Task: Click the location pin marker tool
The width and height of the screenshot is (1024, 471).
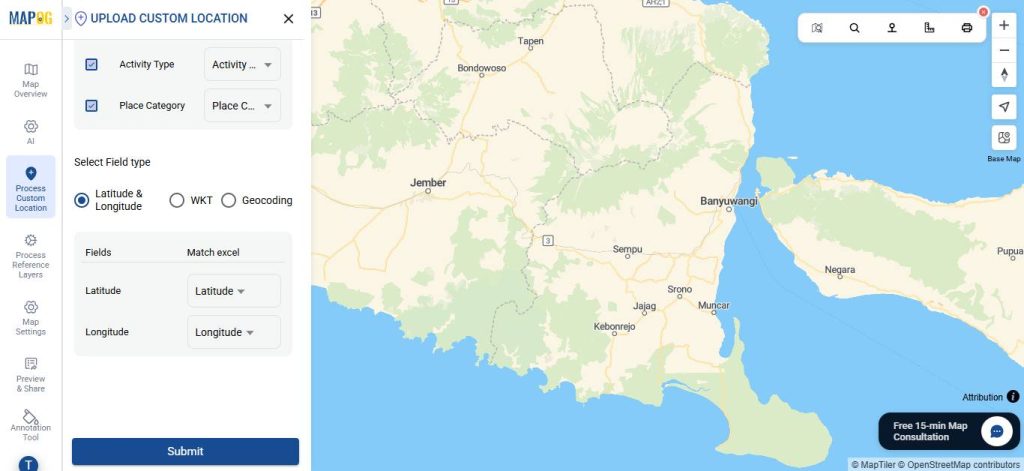Action: (891, 28)
